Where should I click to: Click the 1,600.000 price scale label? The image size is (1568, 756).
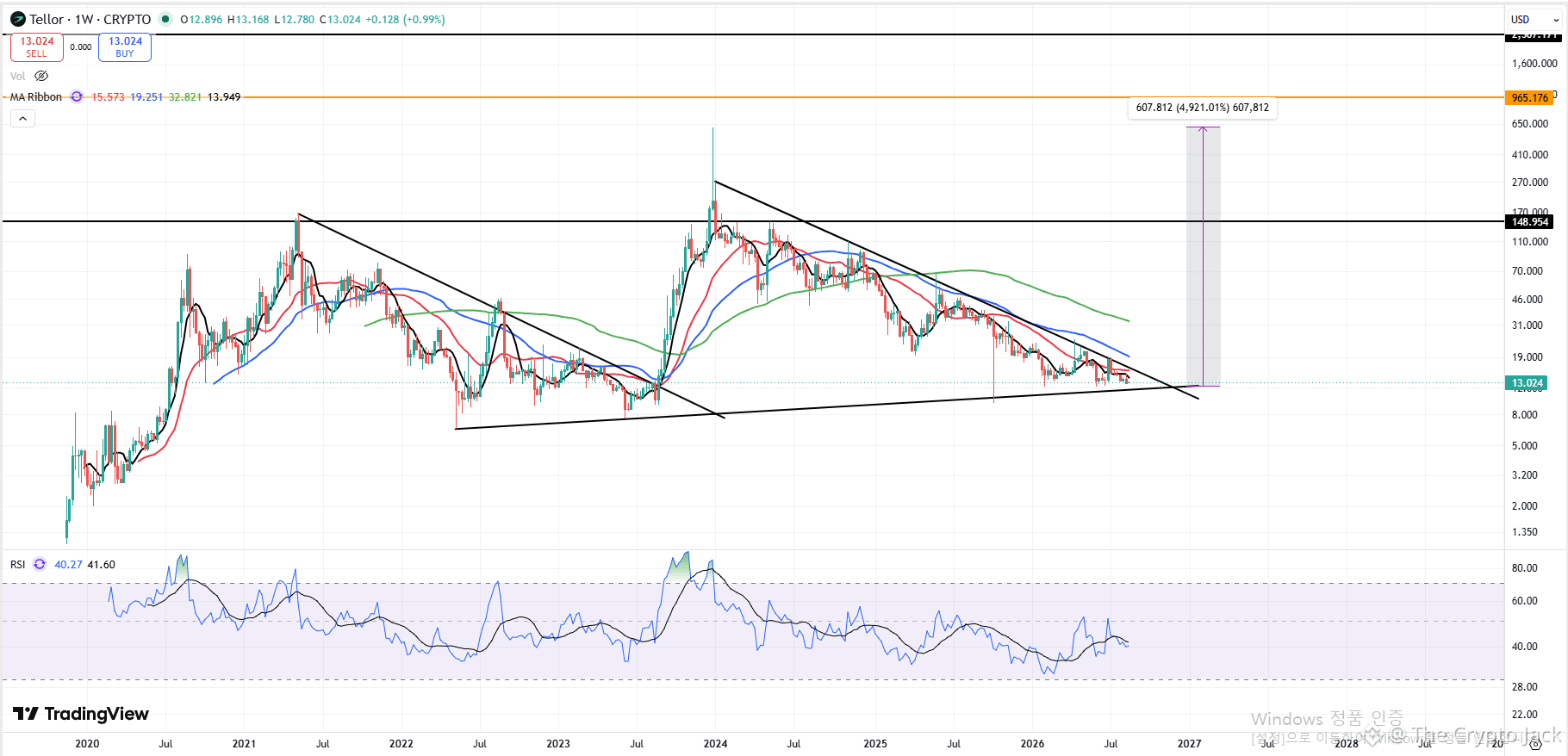tap(1534, 63)
